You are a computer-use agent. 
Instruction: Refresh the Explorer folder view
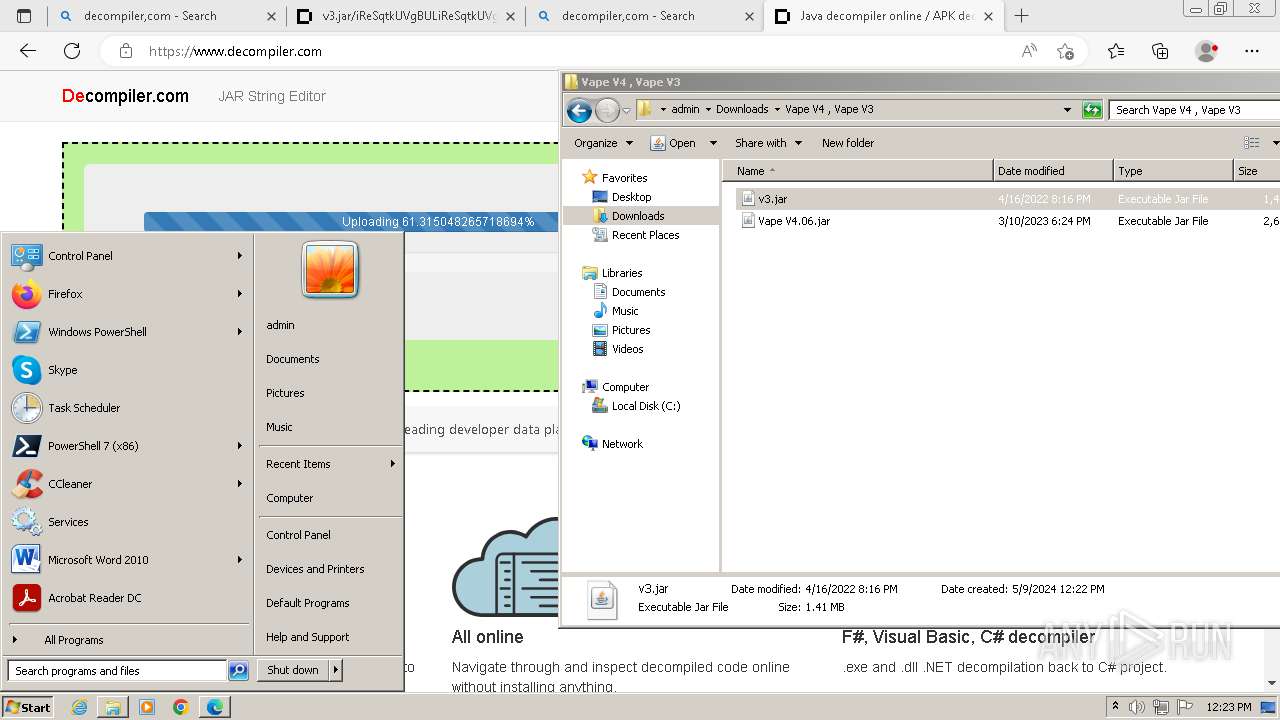pyautogui.click(x=1092, y=110)
